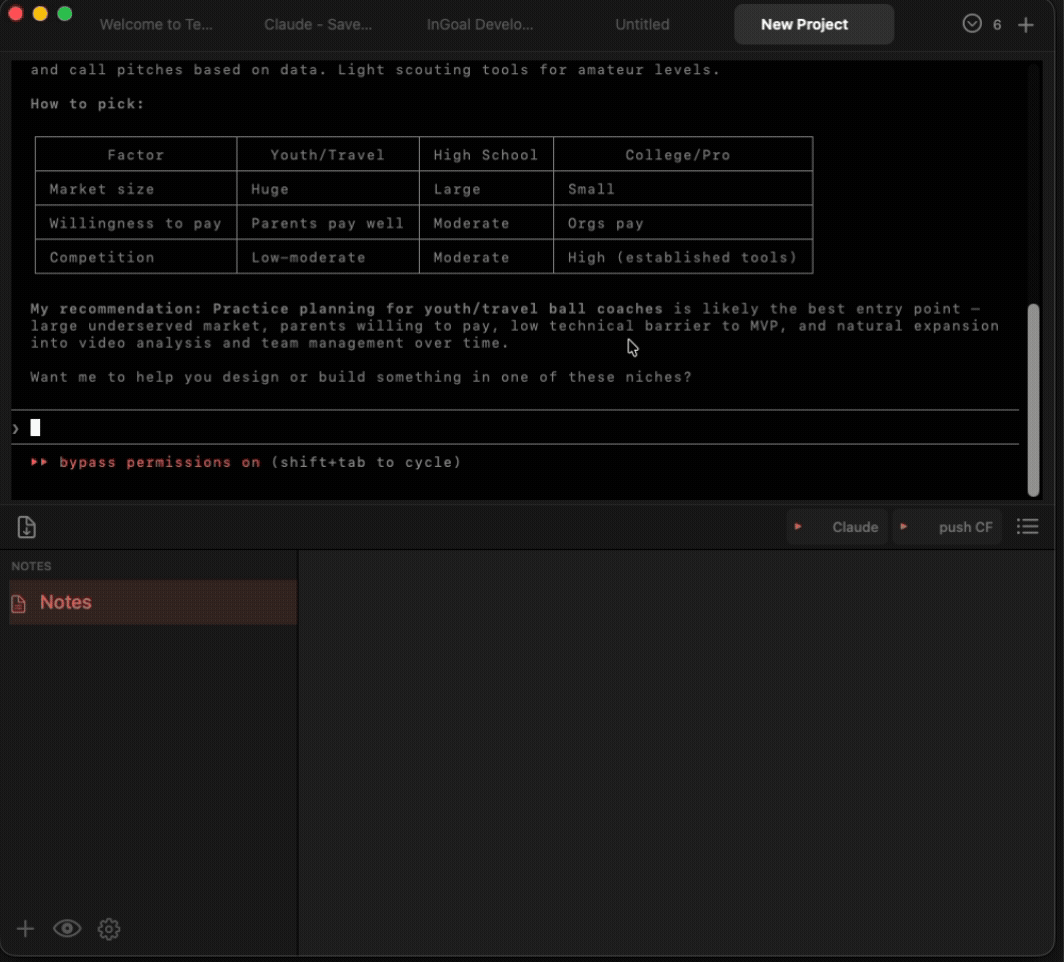This screenshot has height=962, width=1064.
Task: Add a new note with bottom plus icon
Action: point(25,928)
